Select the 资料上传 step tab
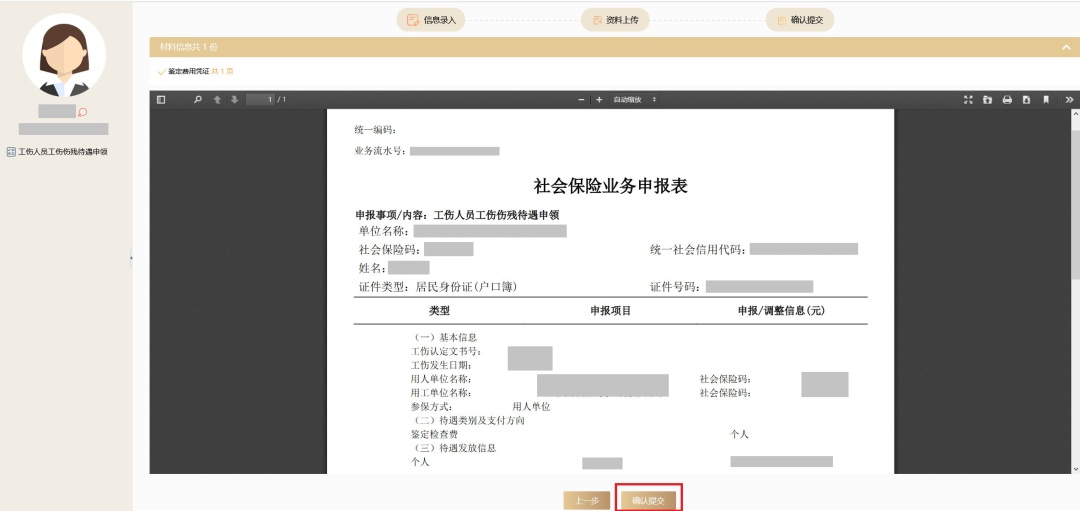This screenshot has width=1080, height=511. [615, 20]
